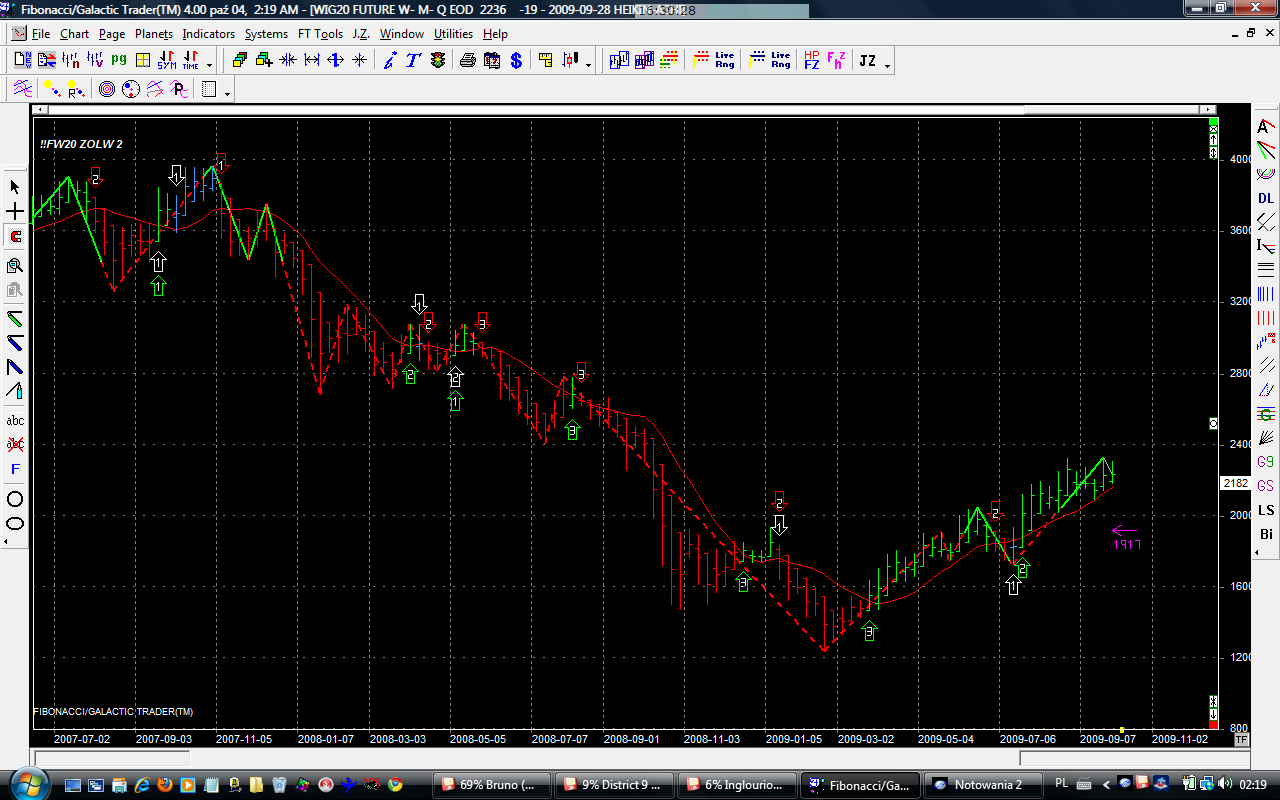This screenshot has width=1280, height=800.
Task: Toggle the LS button in right panel
Action: tap(1266, 510)
